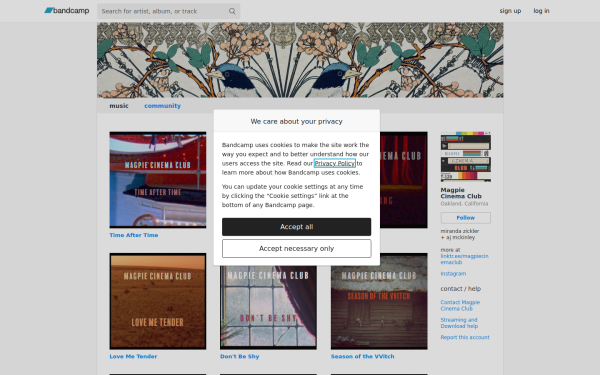Click the Bandcamp logo
Image resolution: width=600 pixels, height=375 pixels.
point(67,11)
